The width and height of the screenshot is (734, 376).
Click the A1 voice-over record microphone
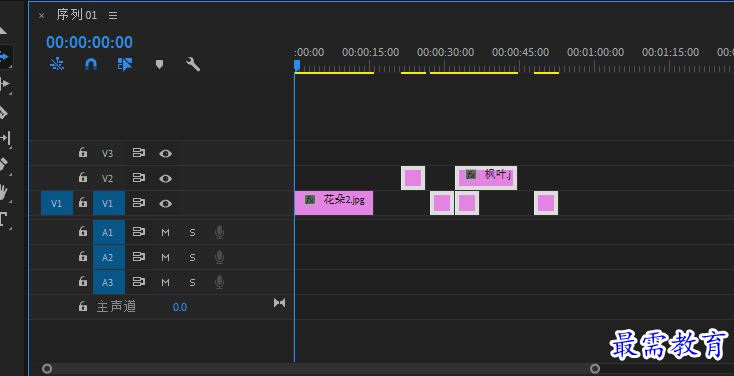[219, 232]
